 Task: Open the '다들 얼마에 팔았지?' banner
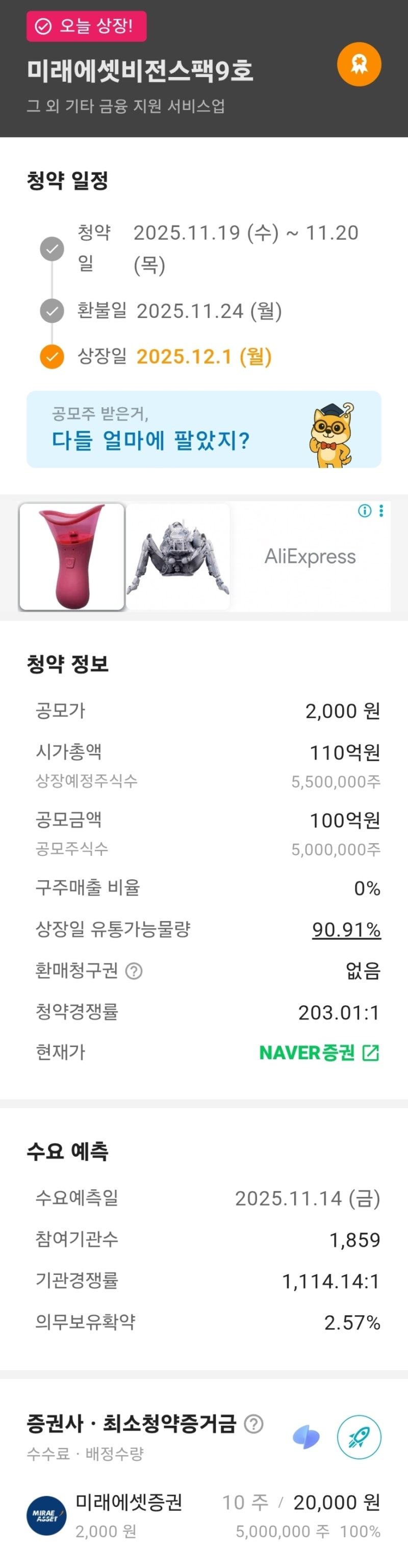183,430
